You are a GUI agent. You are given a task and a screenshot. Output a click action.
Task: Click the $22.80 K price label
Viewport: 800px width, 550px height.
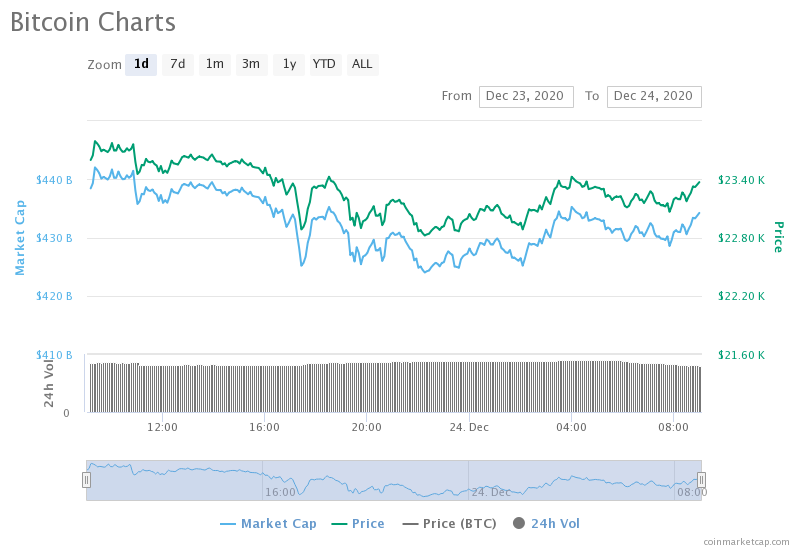click(741, 238)
